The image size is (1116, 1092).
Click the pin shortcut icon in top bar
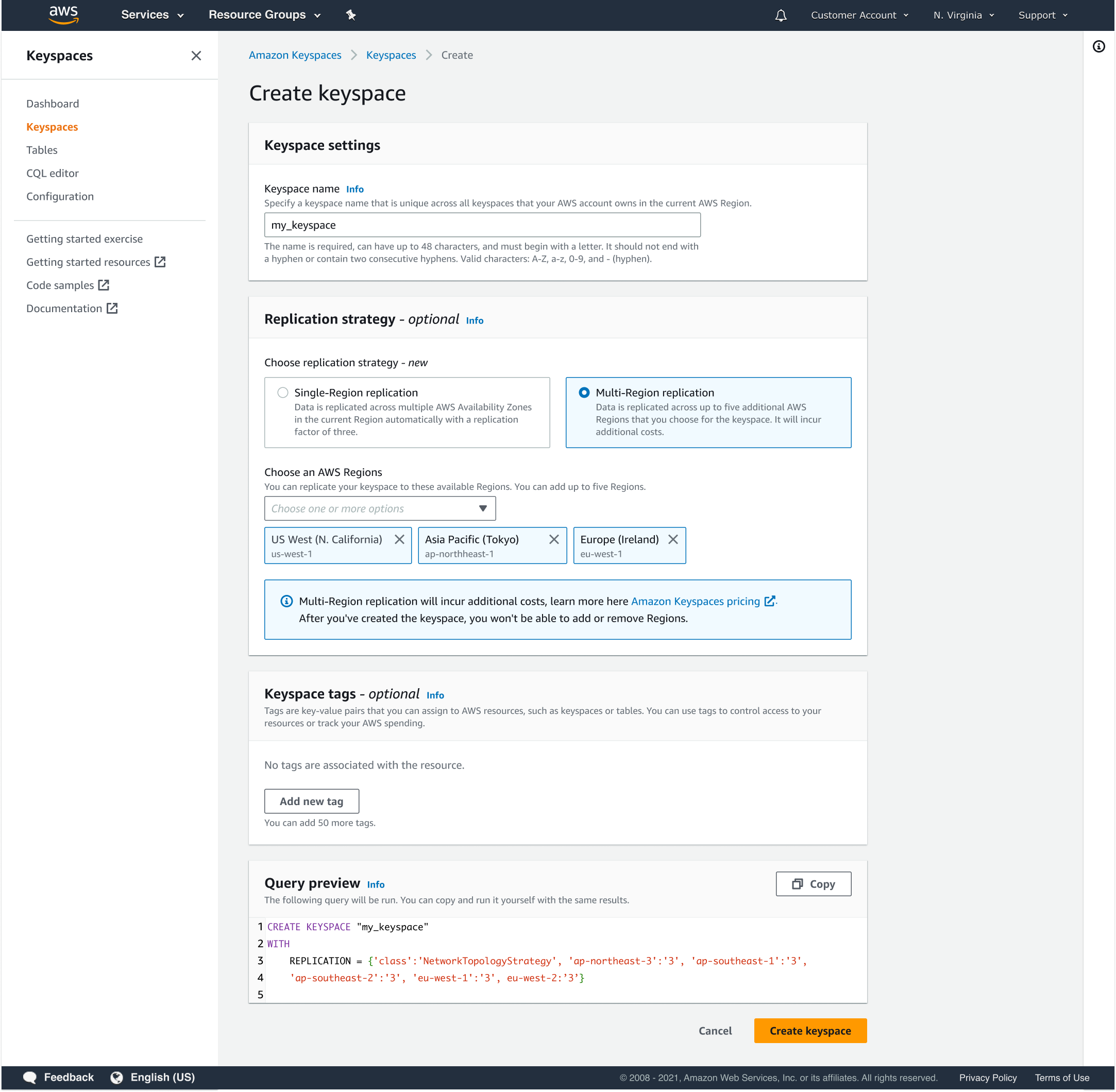coord(351,15)
